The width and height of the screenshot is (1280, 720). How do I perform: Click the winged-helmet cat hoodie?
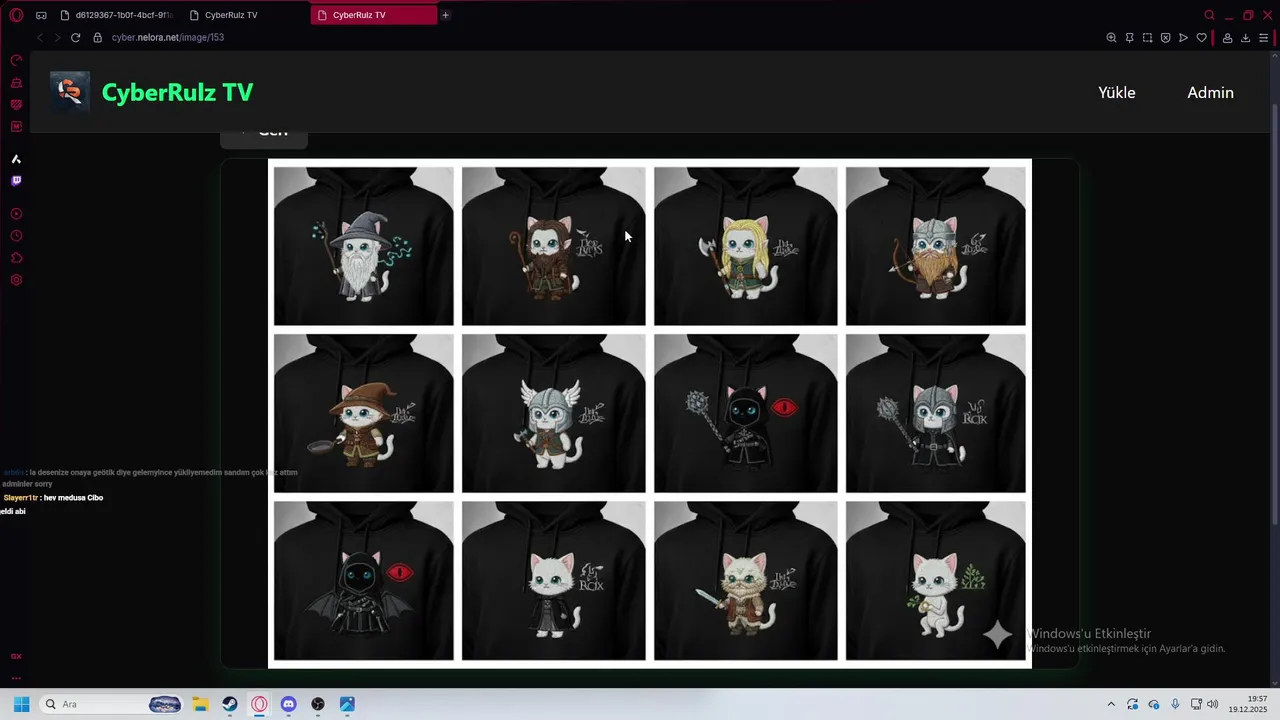(553, 413)
